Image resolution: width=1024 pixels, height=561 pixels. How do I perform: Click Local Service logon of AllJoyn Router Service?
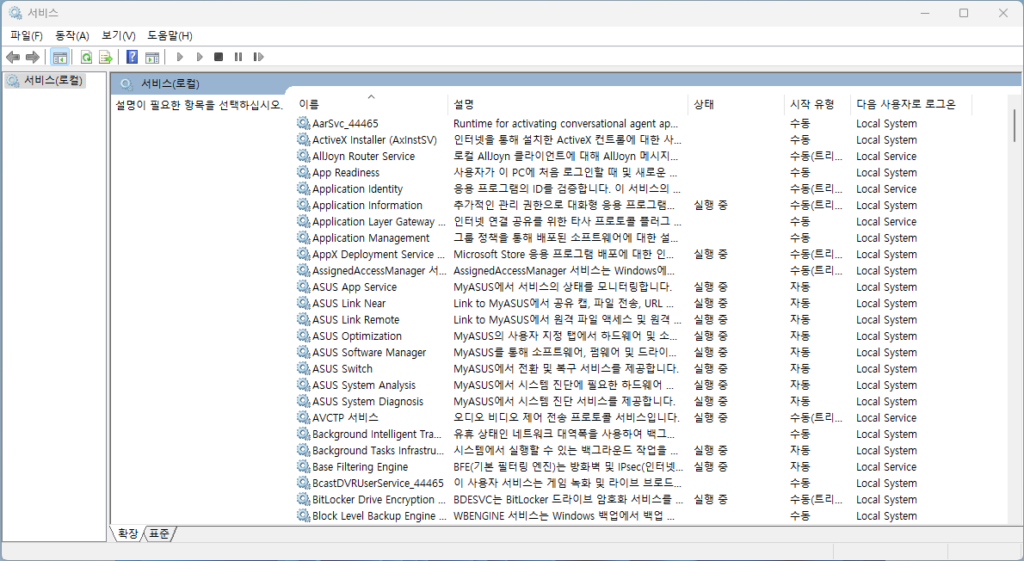coord(886,156)
